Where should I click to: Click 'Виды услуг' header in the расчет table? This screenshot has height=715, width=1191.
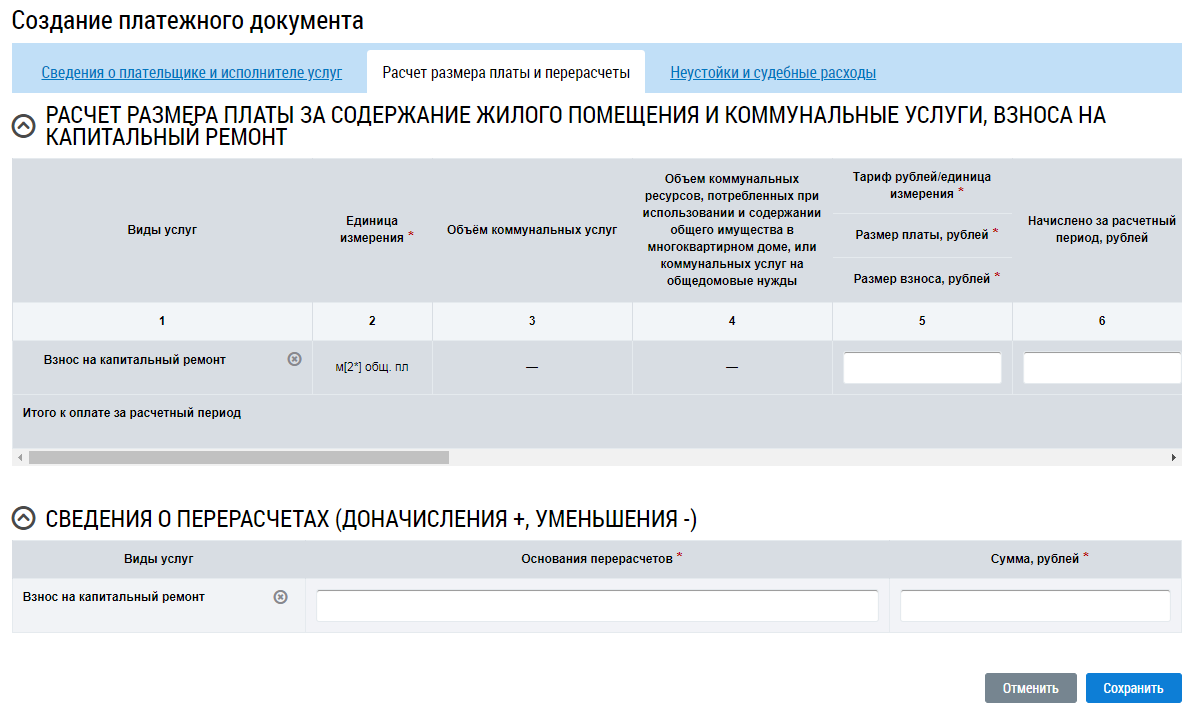[162, 229]
